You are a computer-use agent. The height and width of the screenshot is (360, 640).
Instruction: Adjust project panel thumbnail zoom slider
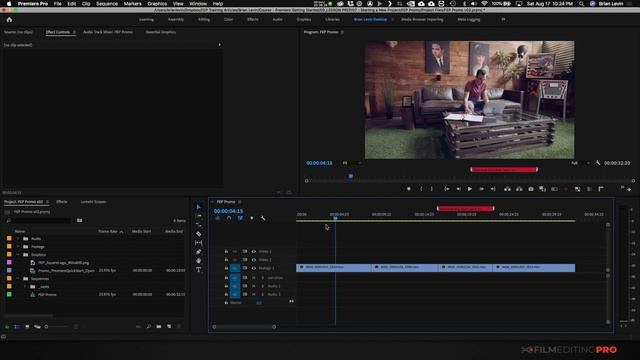click(x=56, y=327)
